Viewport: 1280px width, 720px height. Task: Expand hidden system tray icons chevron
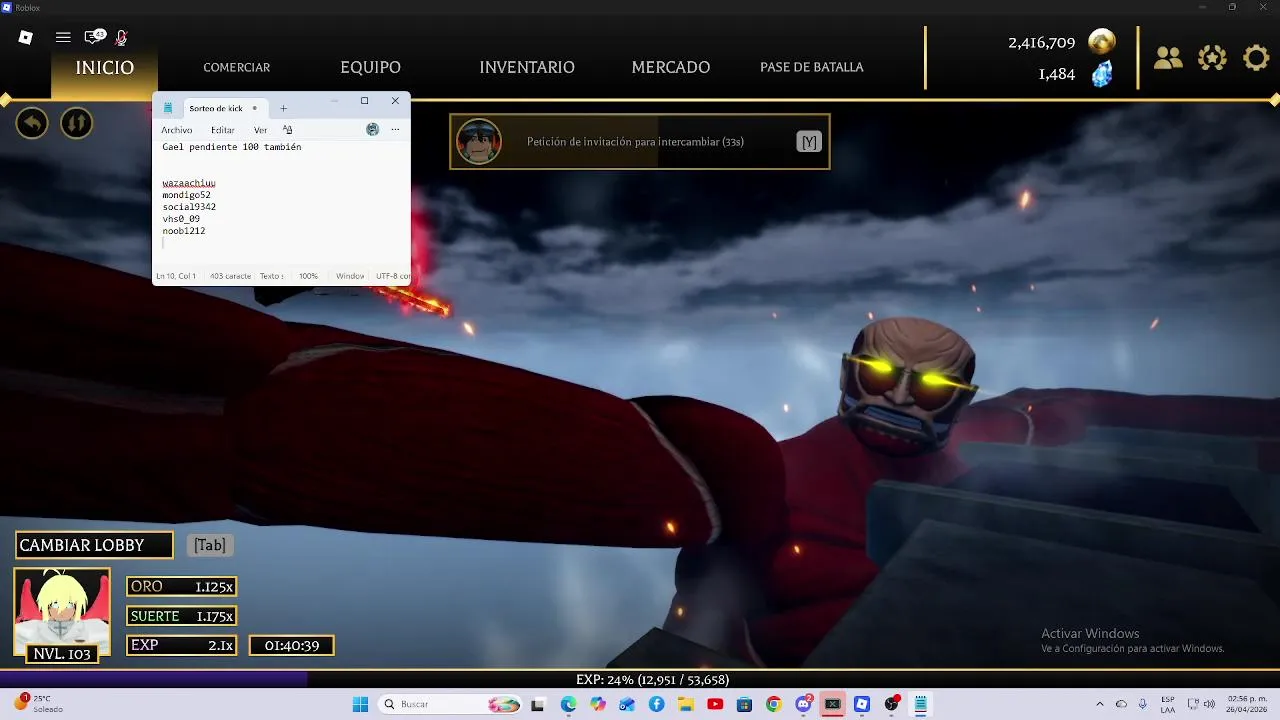(1099, 704)
